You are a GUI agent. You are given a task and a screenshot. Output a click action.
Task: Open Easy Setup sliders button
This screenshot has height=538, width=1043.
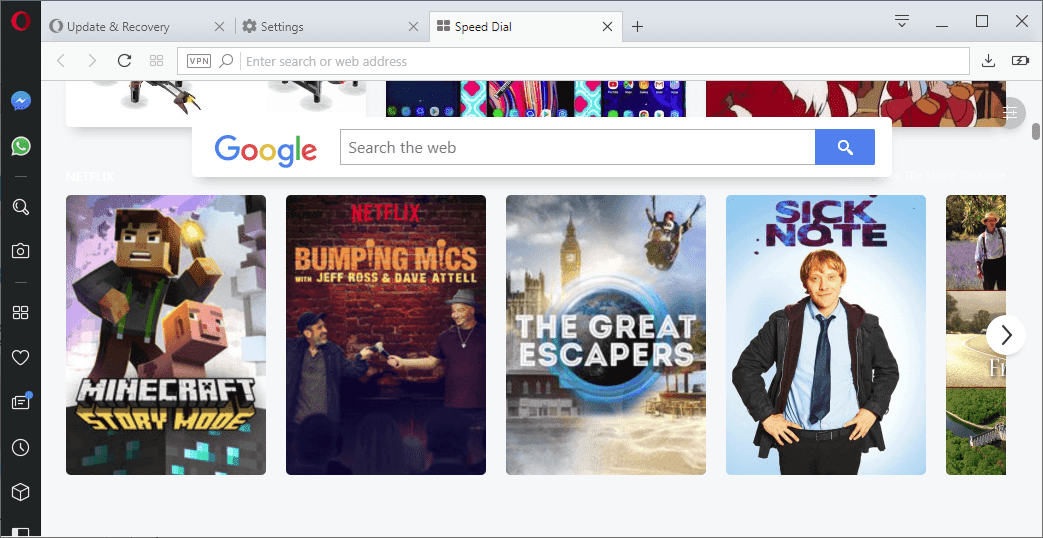tap(1011, 112)
